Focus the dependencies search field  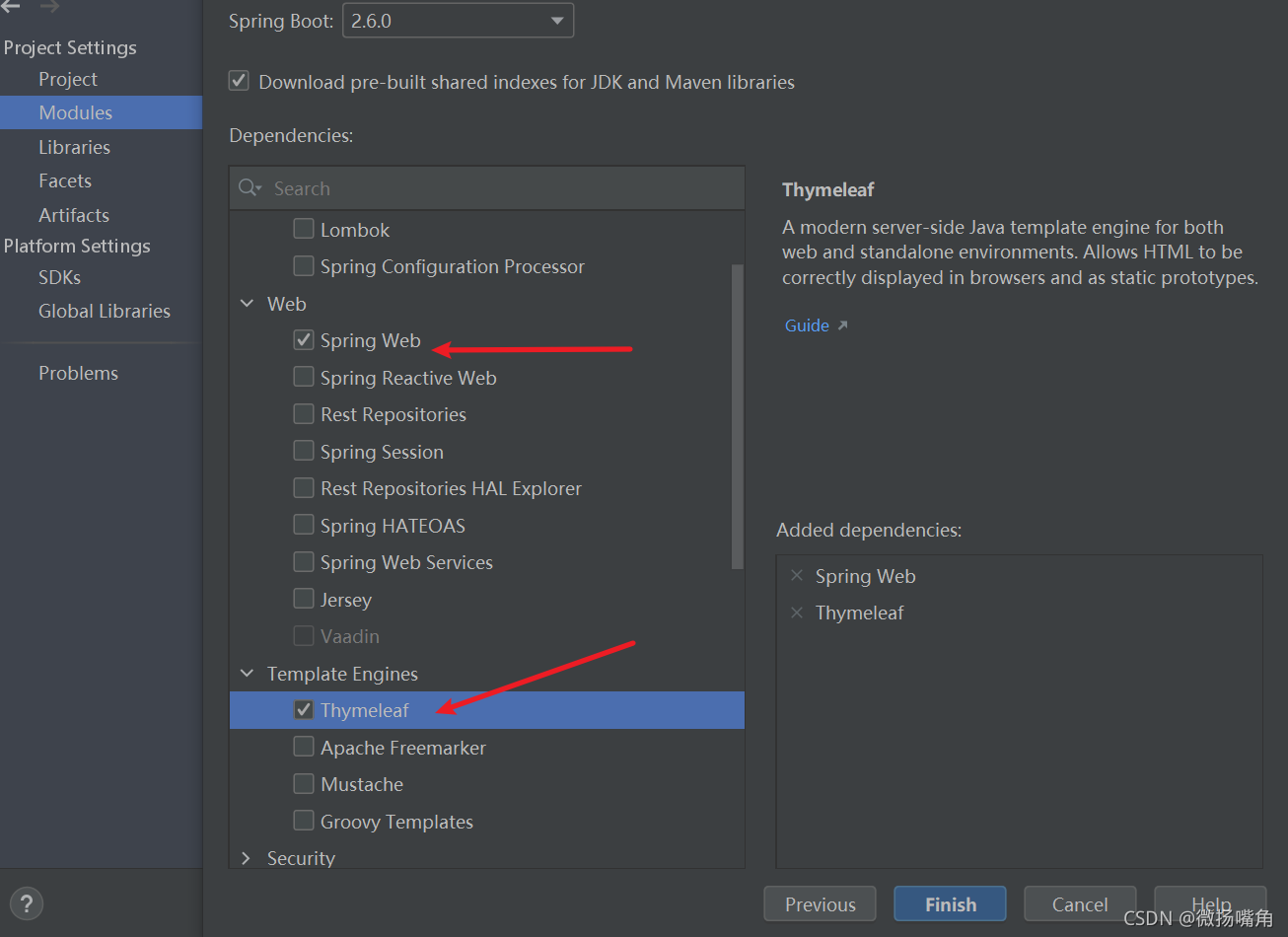487,188
